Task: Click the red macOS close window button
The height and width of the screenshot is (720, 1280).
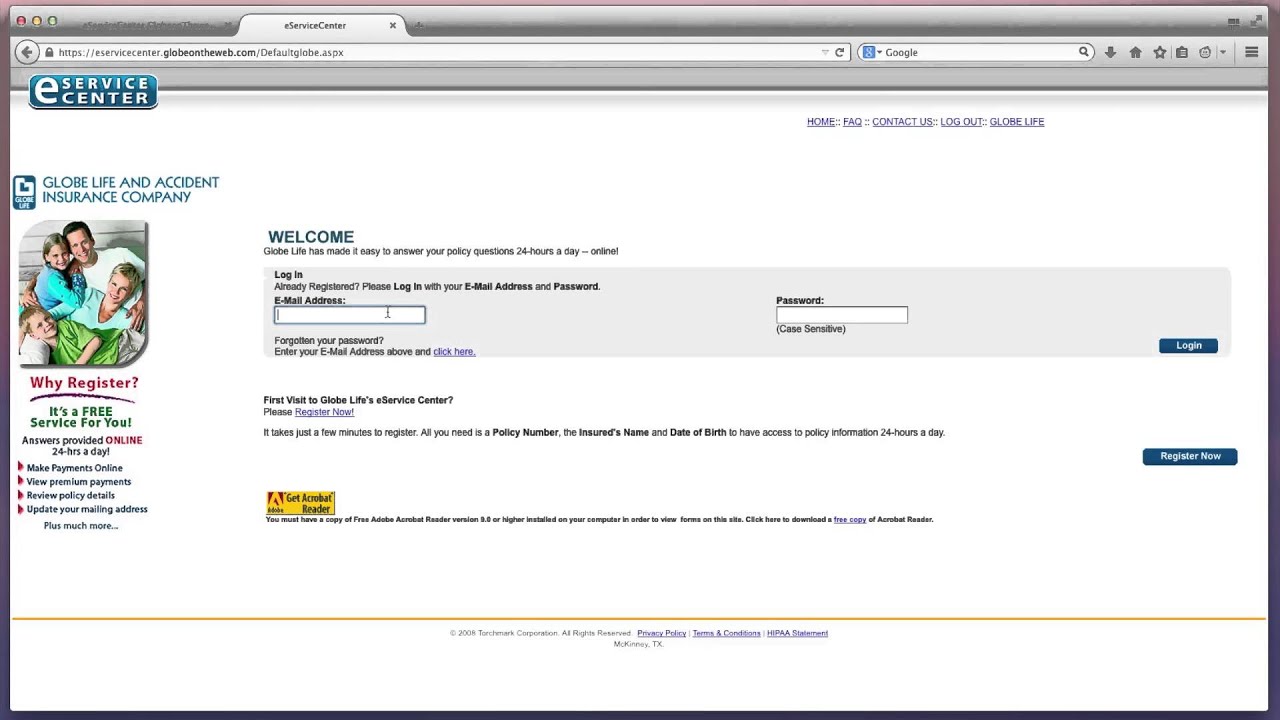Action: click(x=21, y=21)
